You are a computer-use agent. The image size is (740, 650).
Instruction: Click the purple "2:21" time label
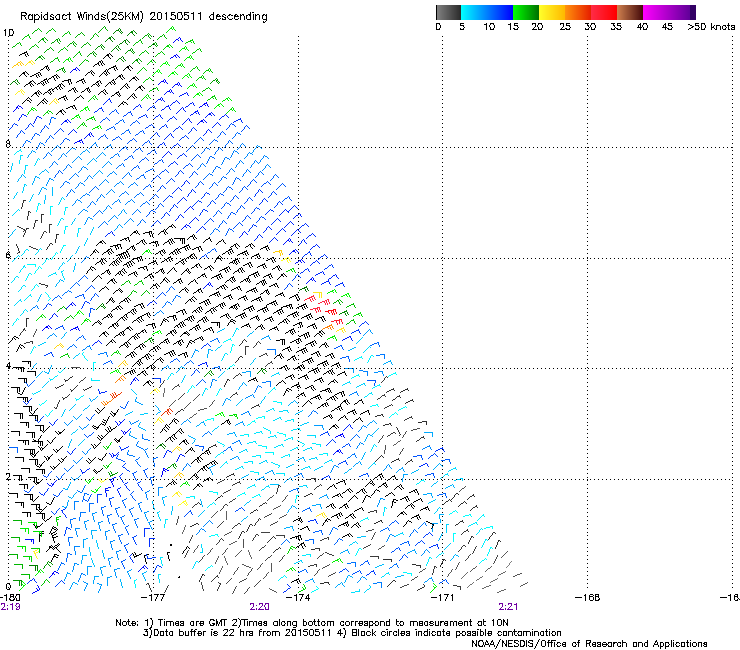(508, 607)
